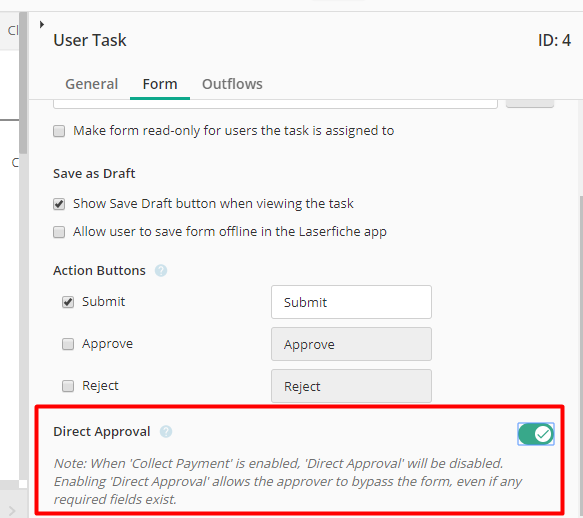Check Make form read-only checkbox
The image size is (583, 518).
(x=59, y=131)
